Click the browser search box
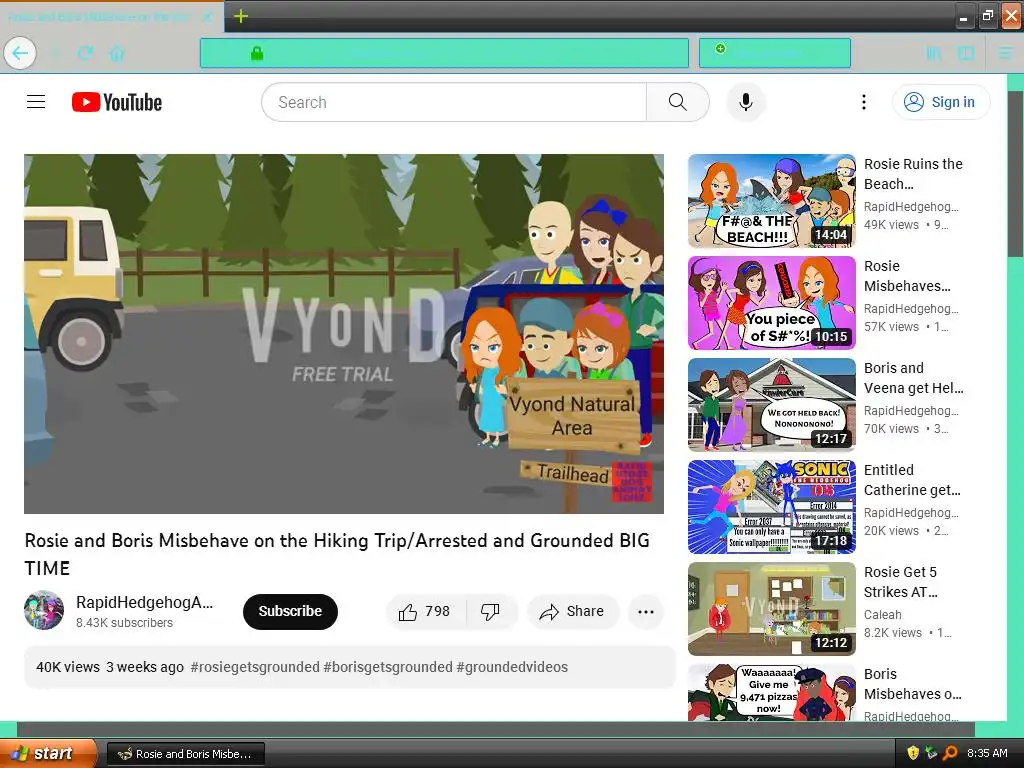Image resolution: width=1024 pixels, height=768 pixels. tap(775, 53)
